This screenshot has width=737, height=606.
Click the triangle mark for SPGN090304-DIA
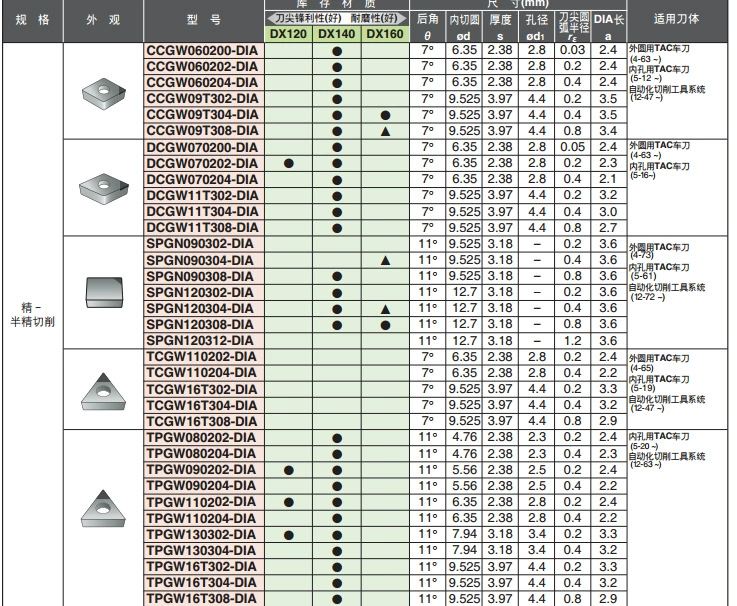(x=385, y=260)
